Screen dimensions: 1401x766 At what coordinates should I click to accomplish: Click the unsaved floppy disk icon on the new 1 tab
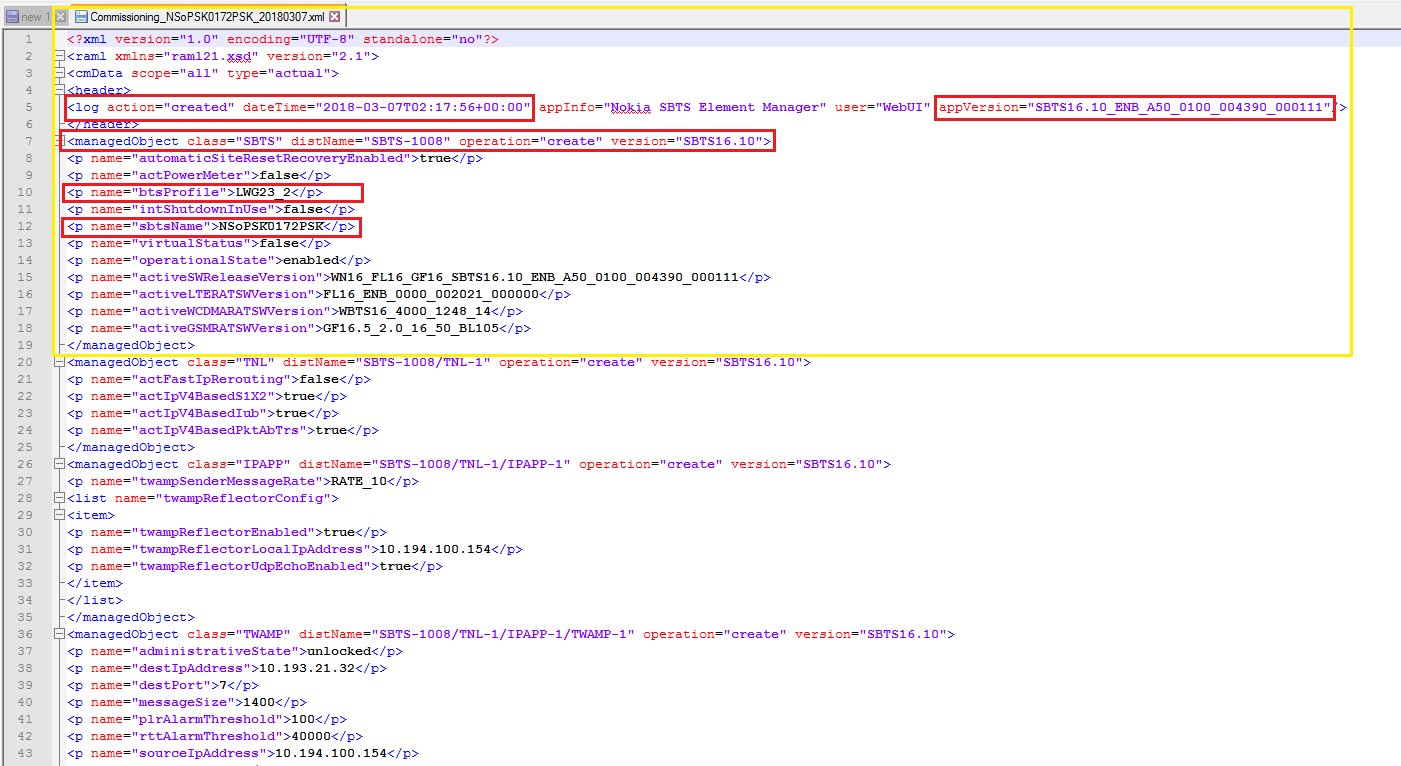[14, 16]
